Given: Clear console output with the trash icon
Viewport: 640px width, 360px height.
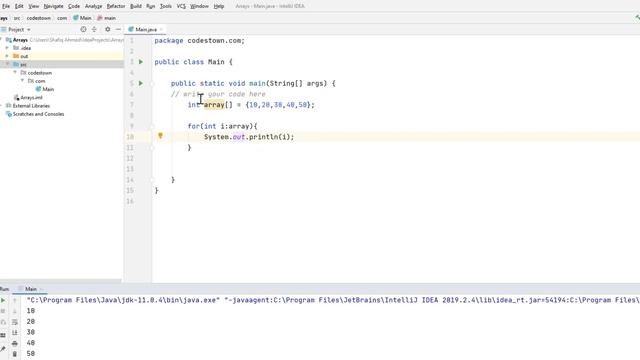Looking at the screenshot, I should [x=15, y=354].
